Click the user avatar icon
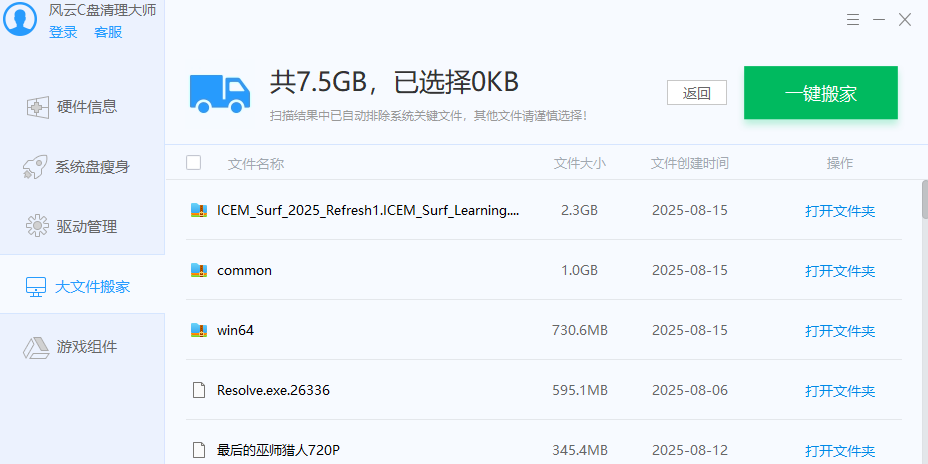The height and width of the screenshot is (464, 928). coord(23,21)
